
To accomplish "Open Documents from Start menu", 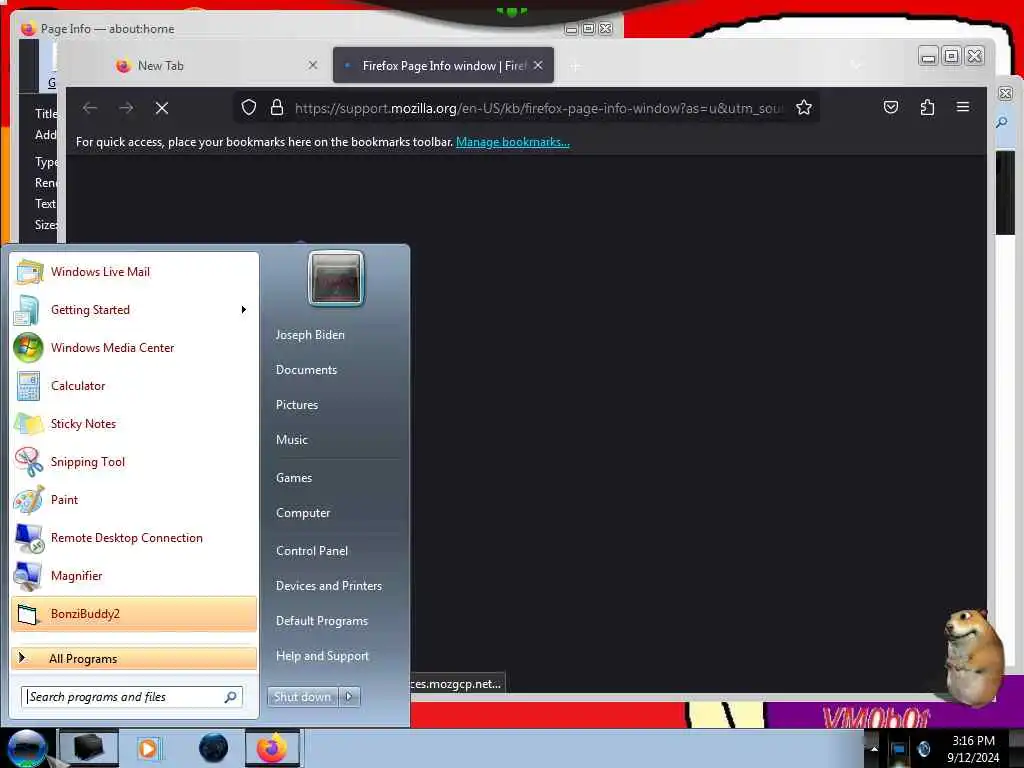I will pos(306,370).
